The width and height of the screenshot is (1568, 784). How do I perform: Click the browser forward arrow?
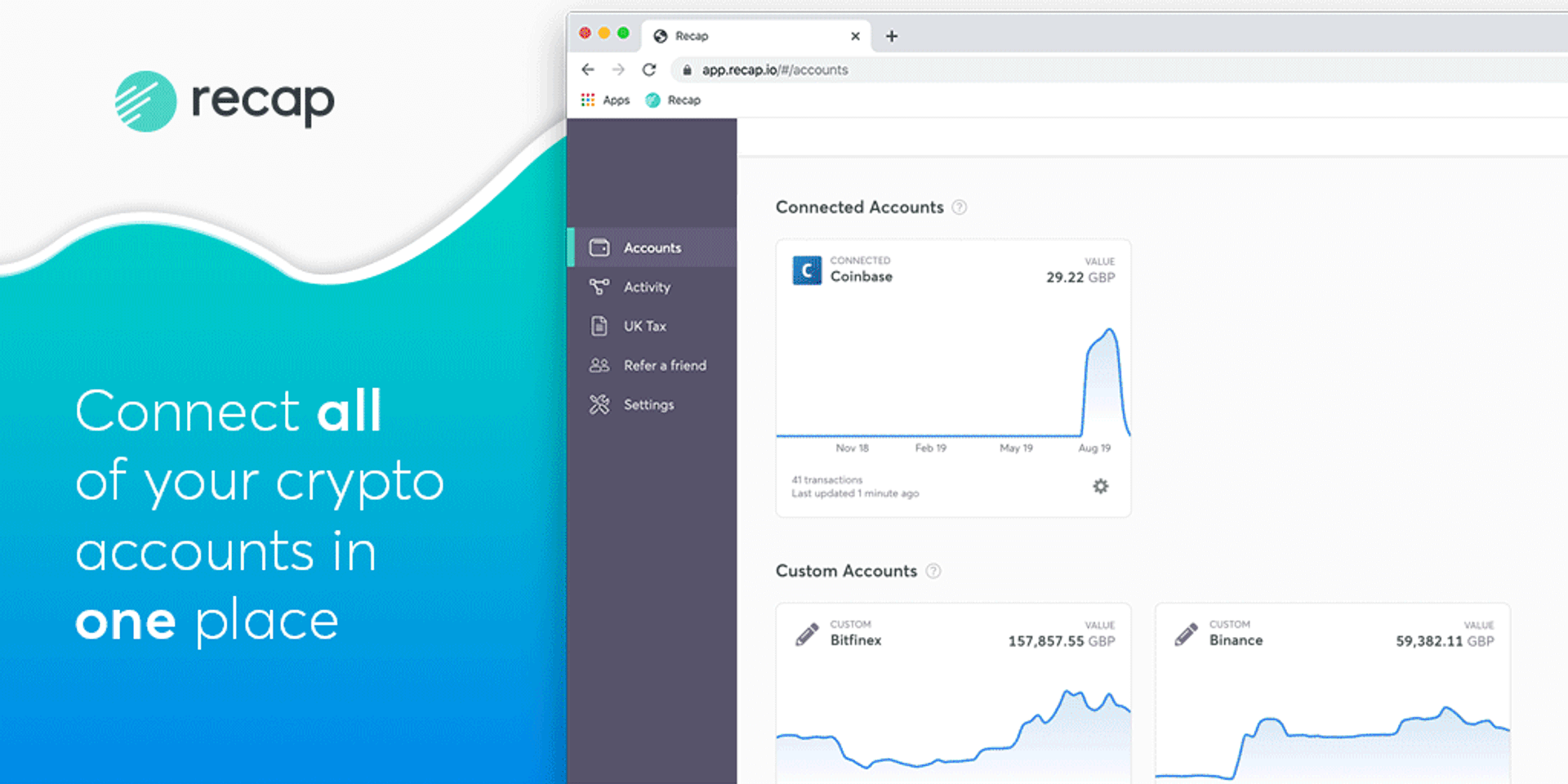pos(618,69)
